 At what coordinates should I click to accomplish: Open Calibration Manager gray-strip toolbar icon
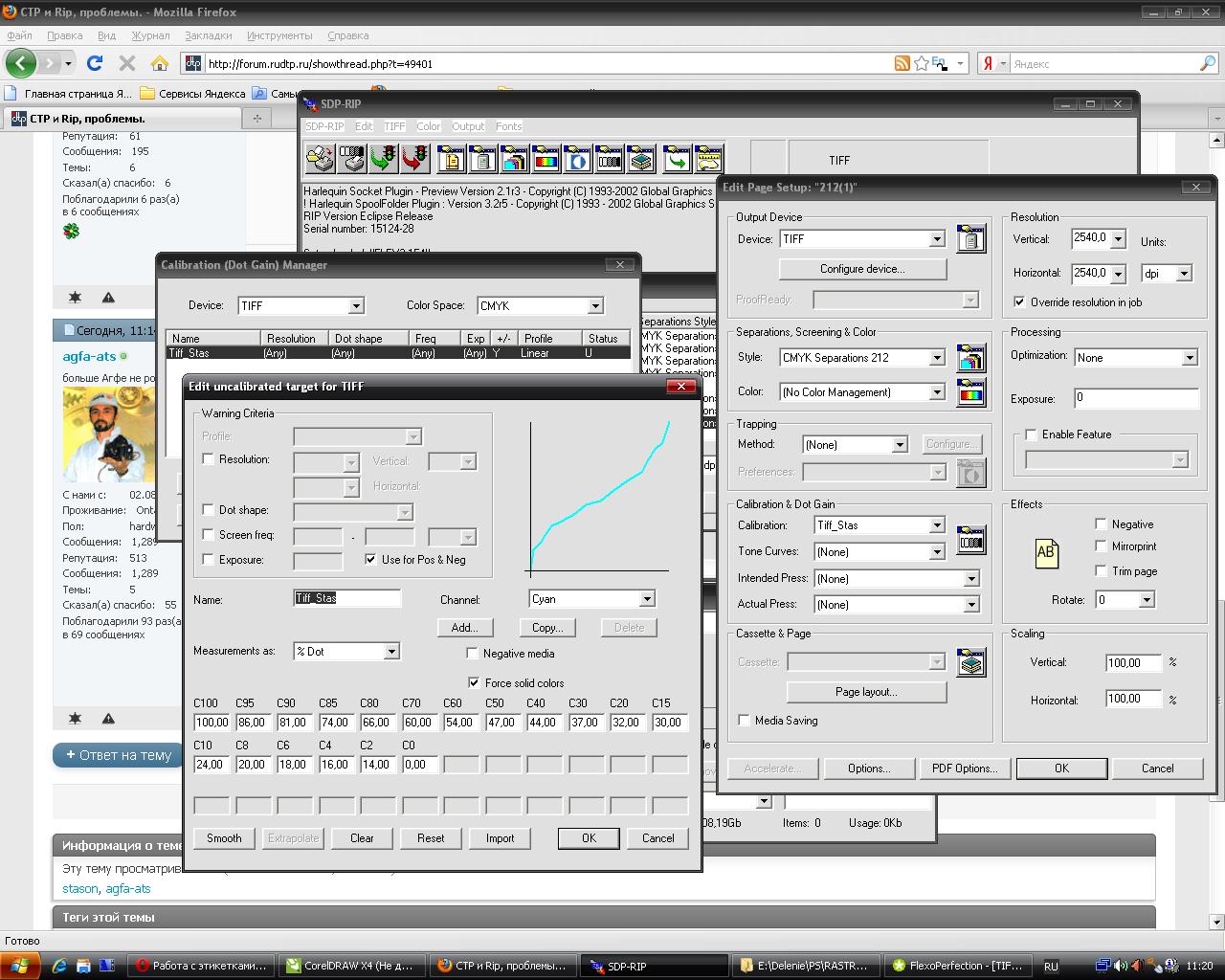(x=609, y=158)
